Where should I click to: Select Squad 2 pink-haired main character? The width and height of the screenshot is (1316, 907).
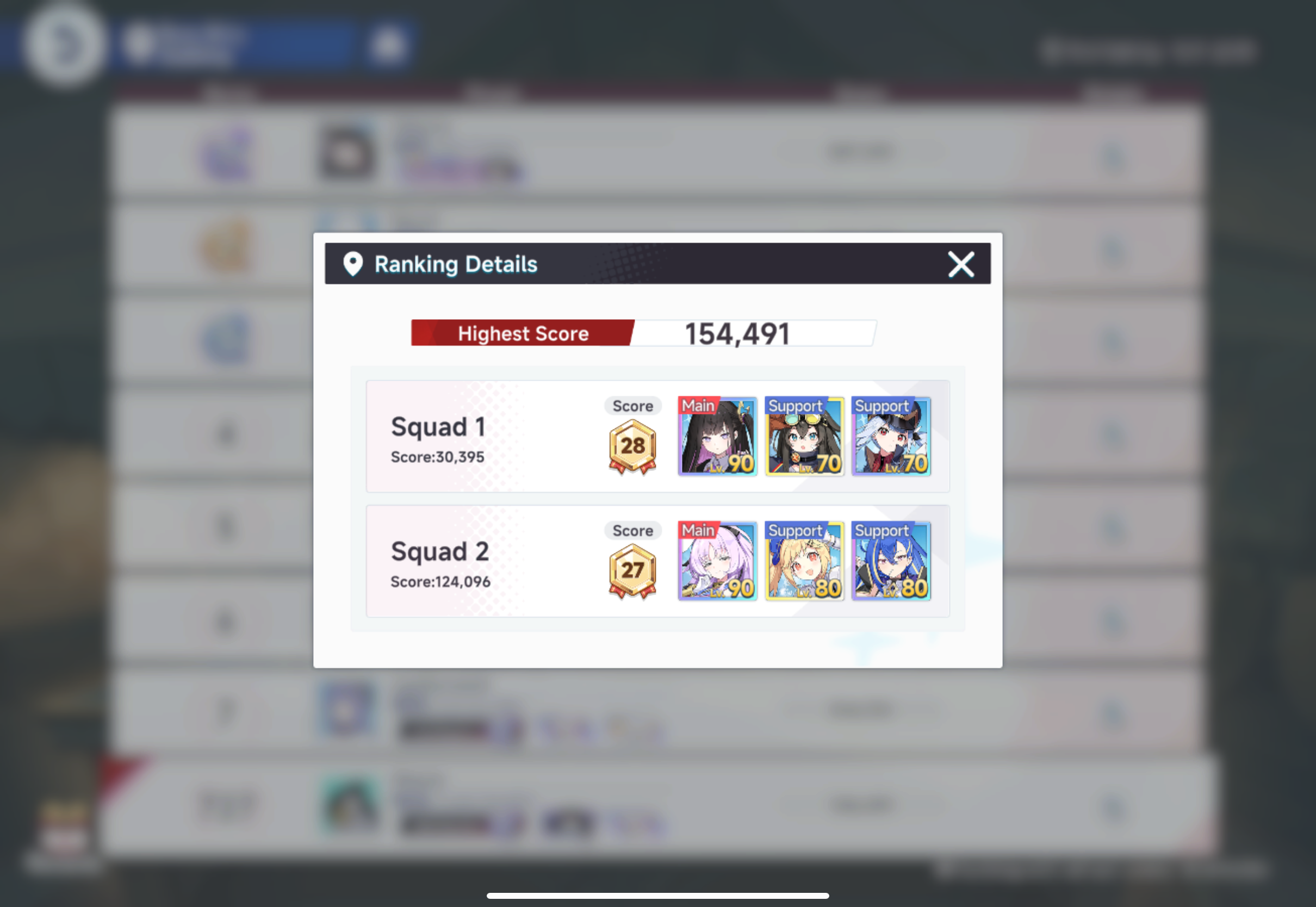(x=717, y=561)
